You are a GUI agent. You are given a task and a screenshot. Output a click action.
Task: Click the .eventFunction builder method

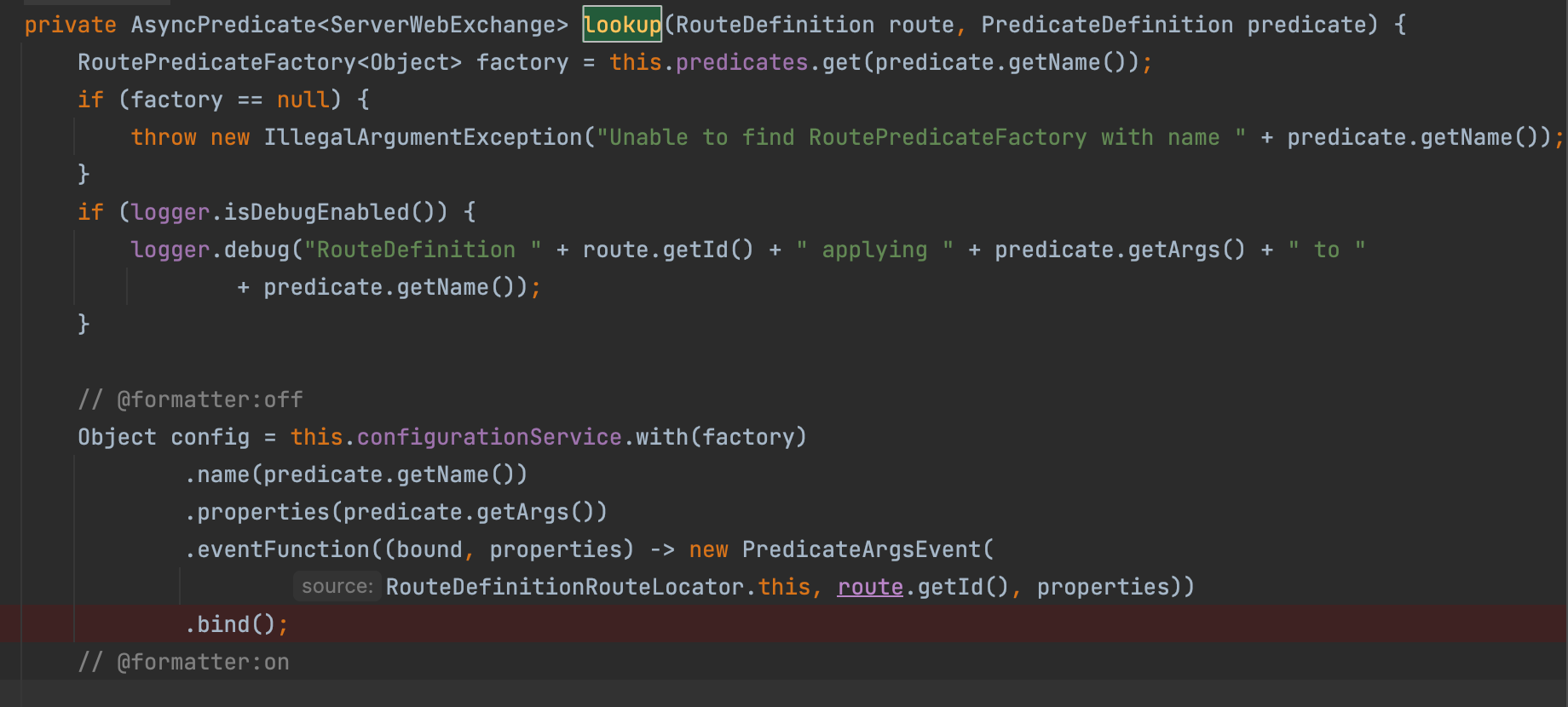point(277,549)
